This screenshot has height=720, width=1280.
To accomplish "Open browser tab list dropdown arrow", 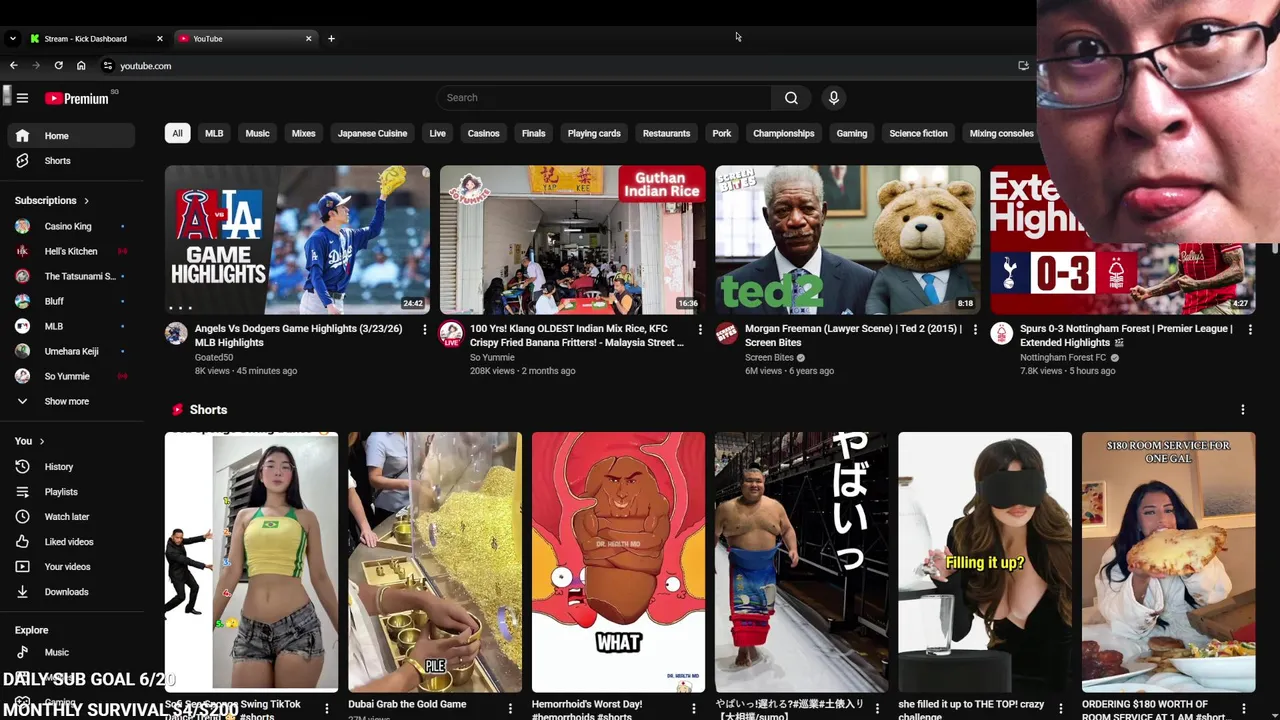I will pos(12,39).
